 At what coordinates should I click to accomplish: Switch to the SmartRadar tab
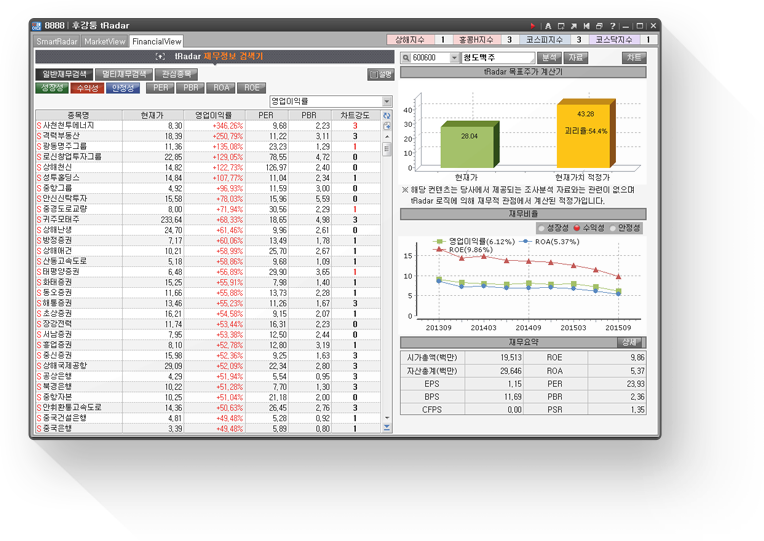point(57,41)
